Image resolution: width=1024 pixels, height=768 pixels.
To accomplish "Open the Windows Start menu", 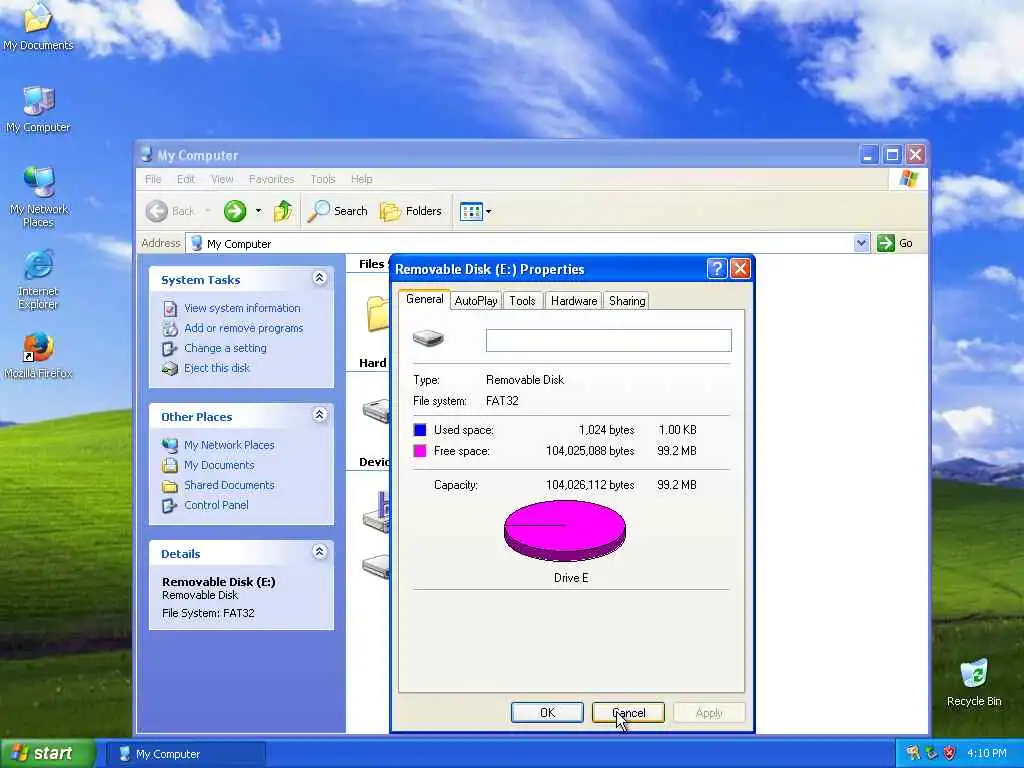I will point(47,753).
